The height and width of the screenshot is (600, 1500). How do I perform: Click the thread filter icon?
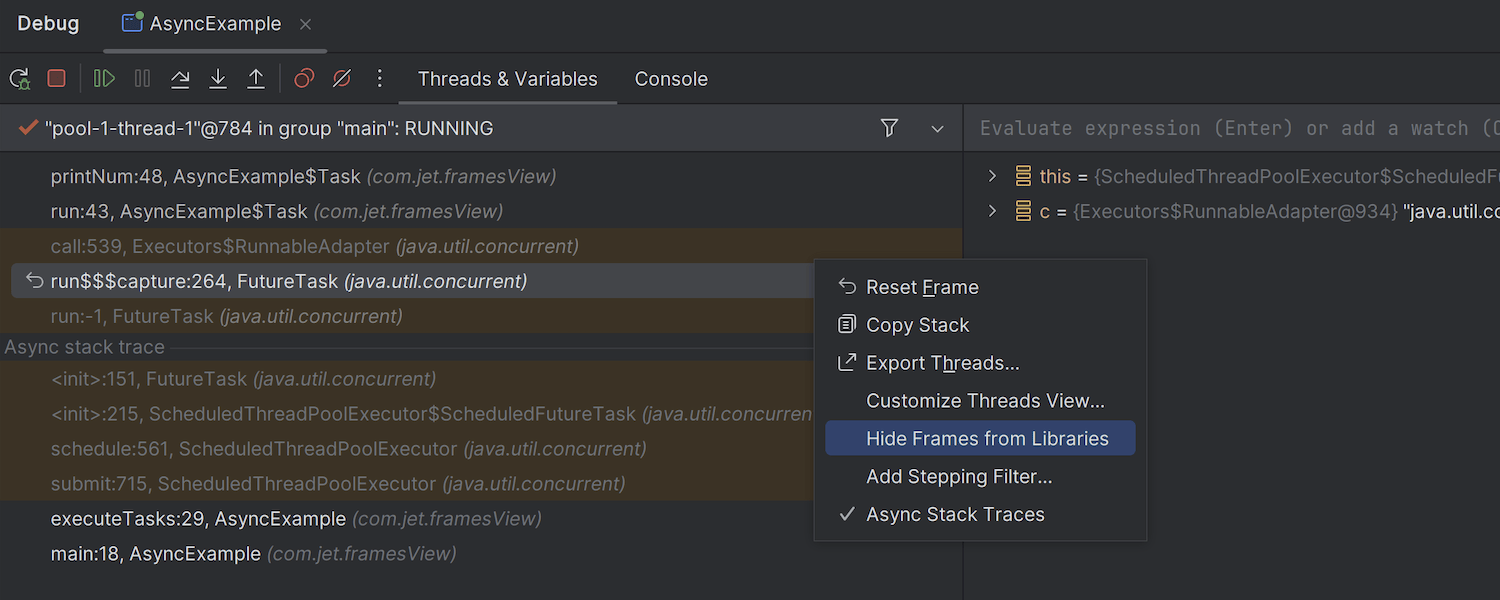pyautogui.click(x=889, y=128)
